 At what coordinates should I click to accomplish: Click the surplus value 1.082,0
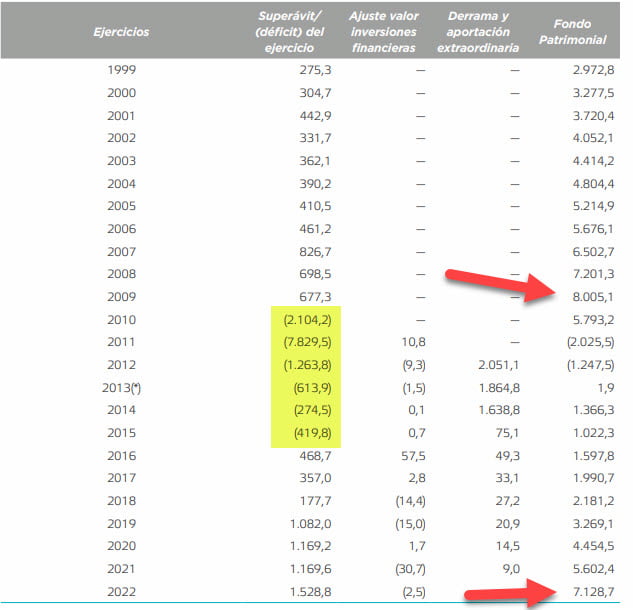click(311, 524)
